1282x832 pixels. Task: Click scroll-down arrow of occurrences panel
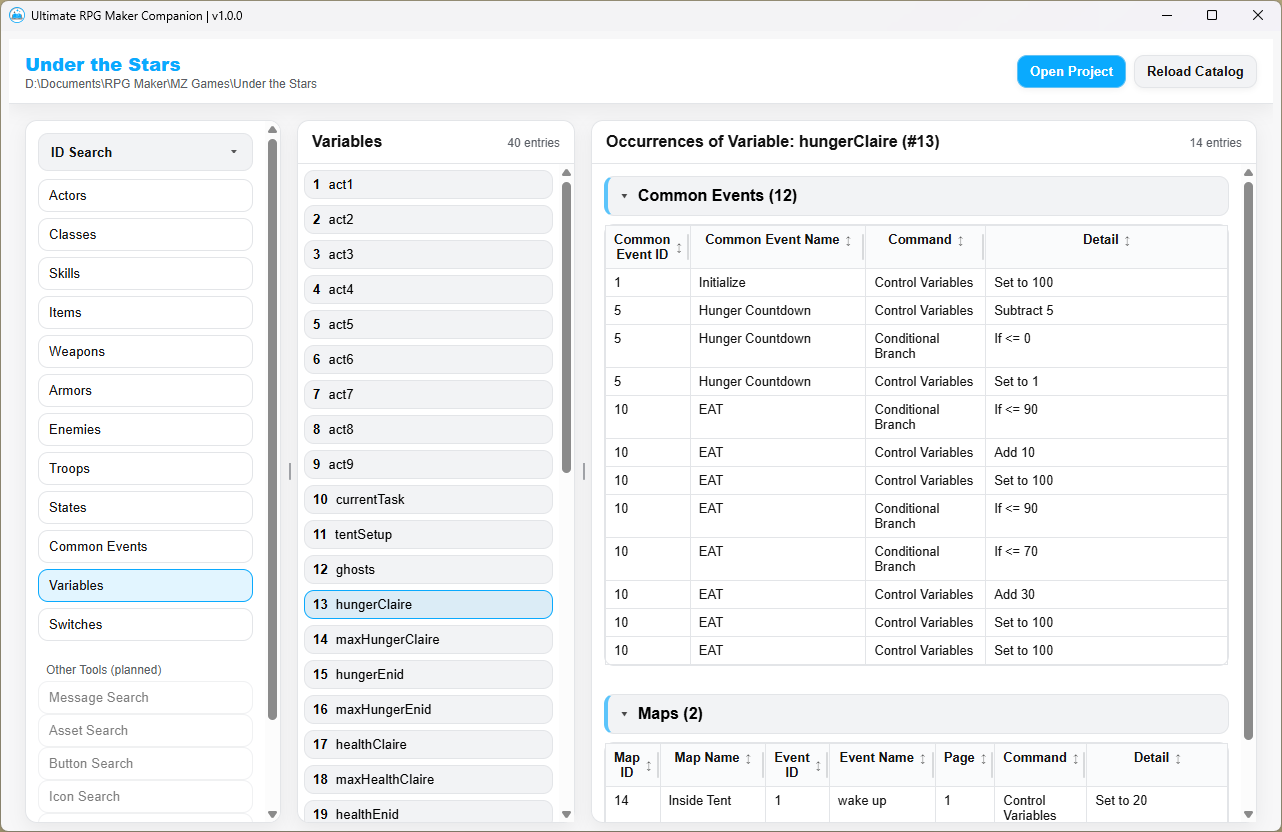pos(1248,814)
